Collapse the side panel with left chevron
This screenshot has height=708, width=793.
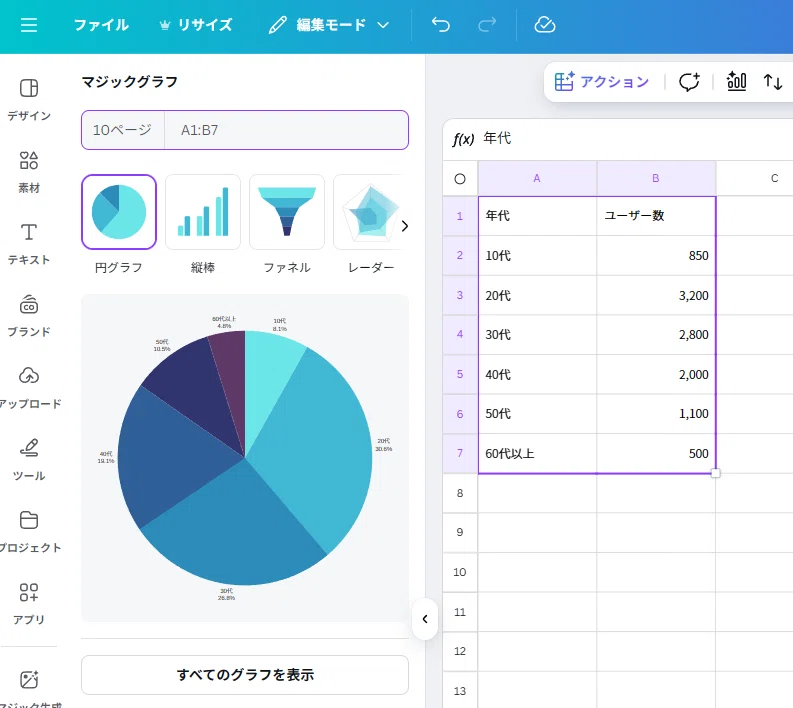point(425,618)
